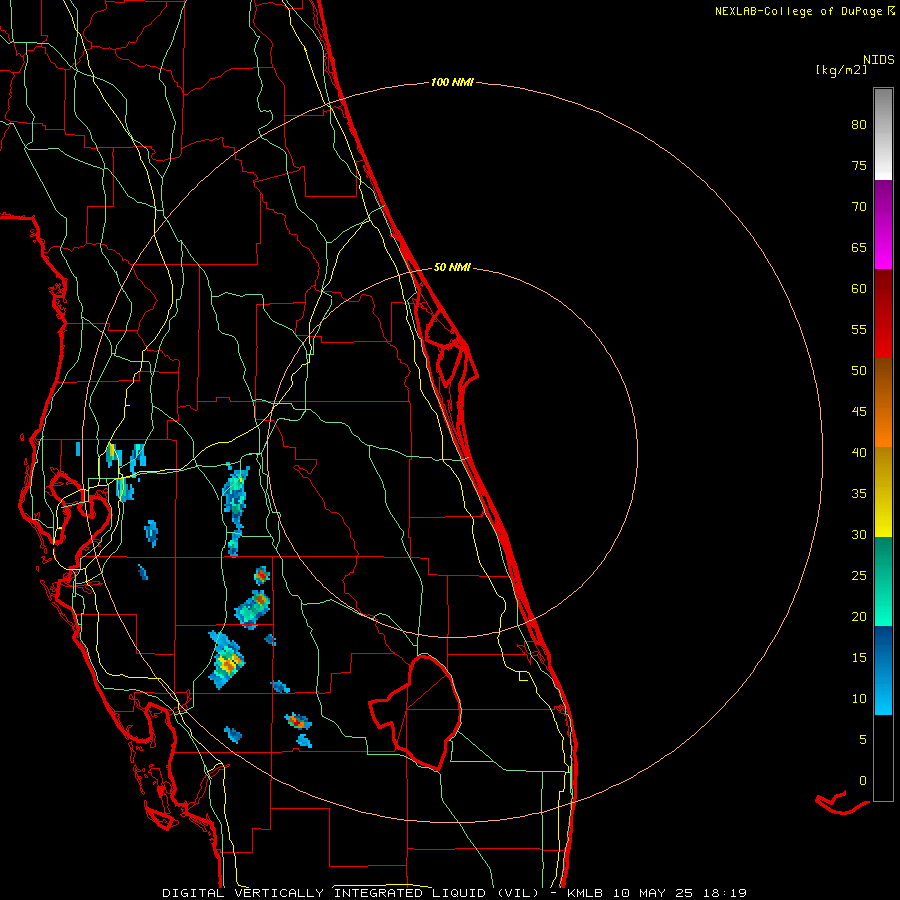Click the 15 value on the scale

click(859, 657)
